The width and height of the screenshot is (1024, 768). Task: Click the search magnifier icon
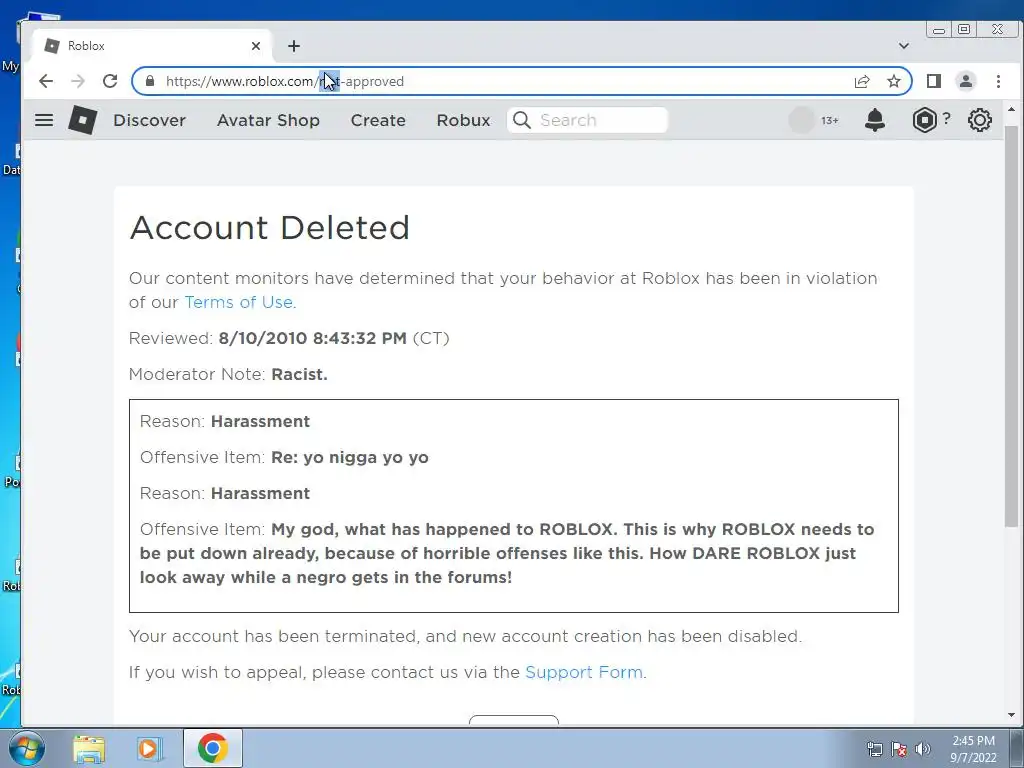(x=522, y=120)
